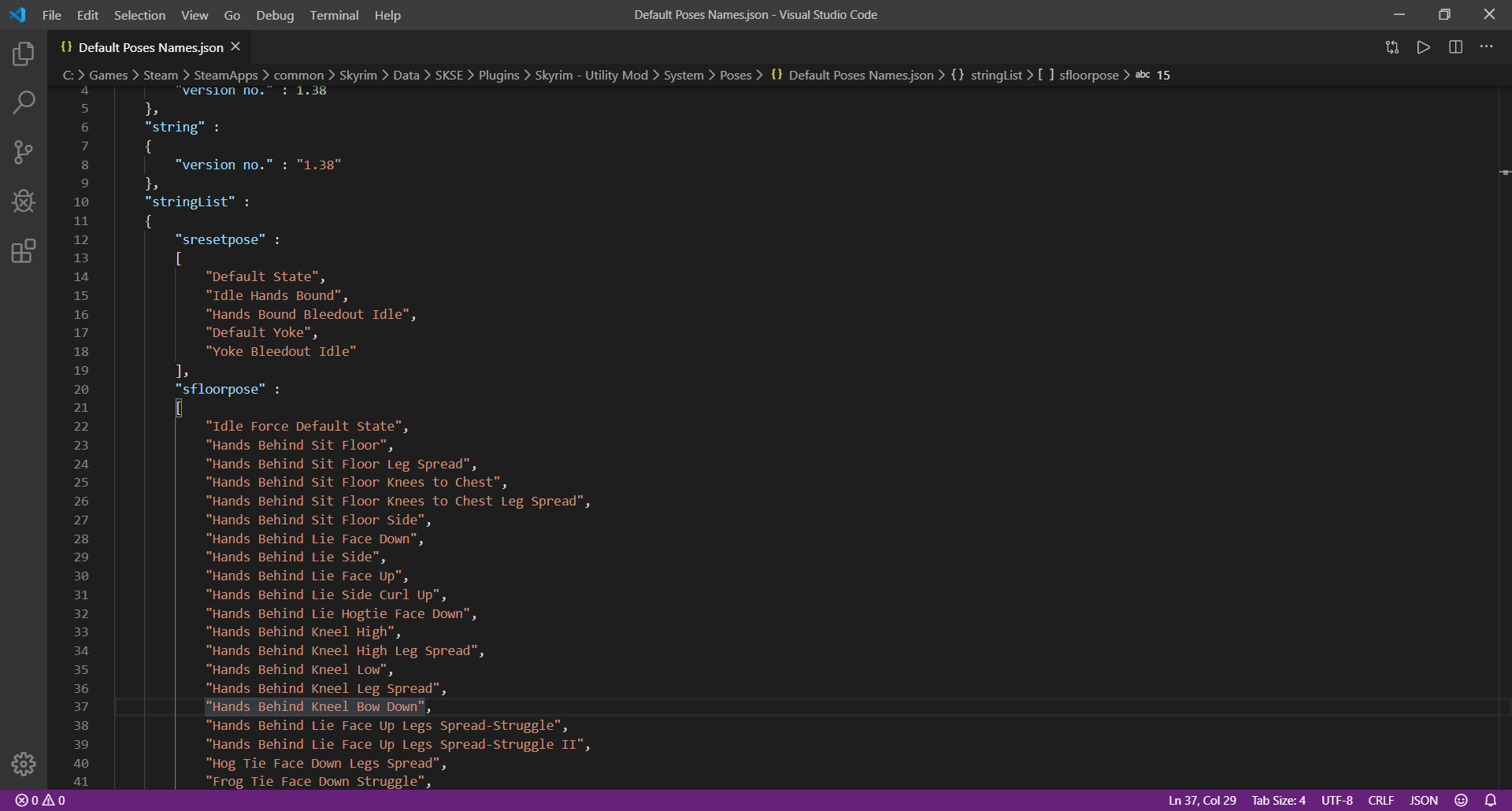Open the Debug menu

tap(275, 15)
